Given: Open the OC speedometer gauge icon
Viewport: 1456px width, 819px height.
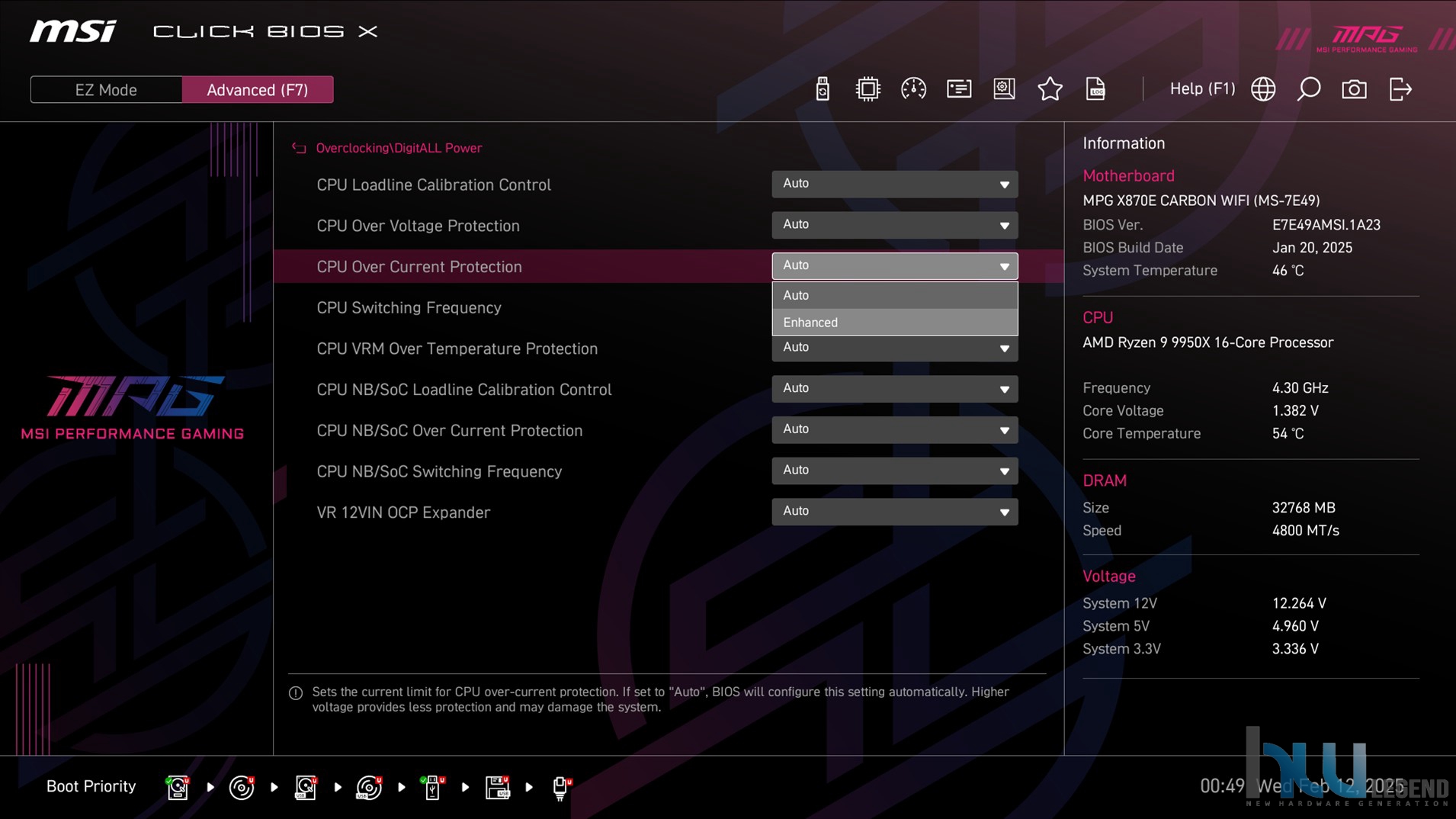Looking at the screenshot, I should click(913, 89).
